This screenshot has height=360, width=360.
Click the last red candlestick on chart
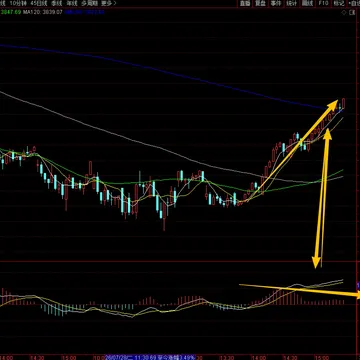[343, 103]
